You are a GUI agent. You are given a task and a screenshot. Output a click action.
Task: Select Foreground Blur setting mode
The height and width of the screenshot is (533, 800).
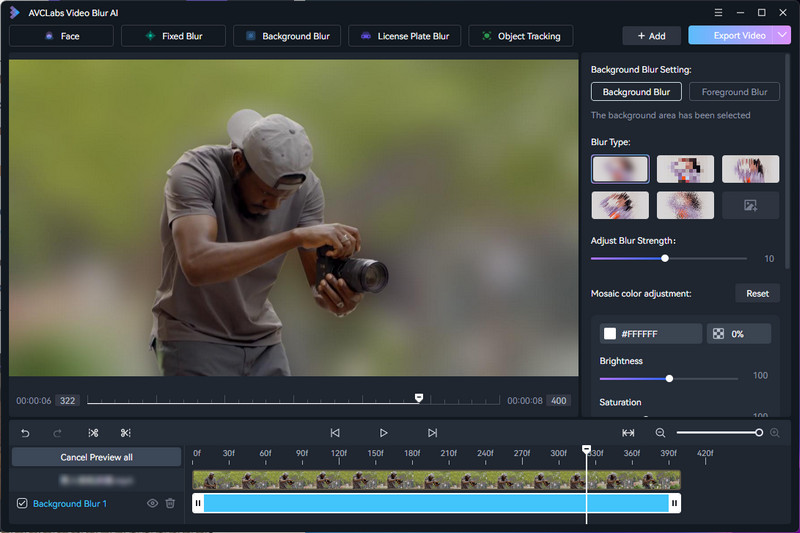pyautogui.click(x=734, y=92)
